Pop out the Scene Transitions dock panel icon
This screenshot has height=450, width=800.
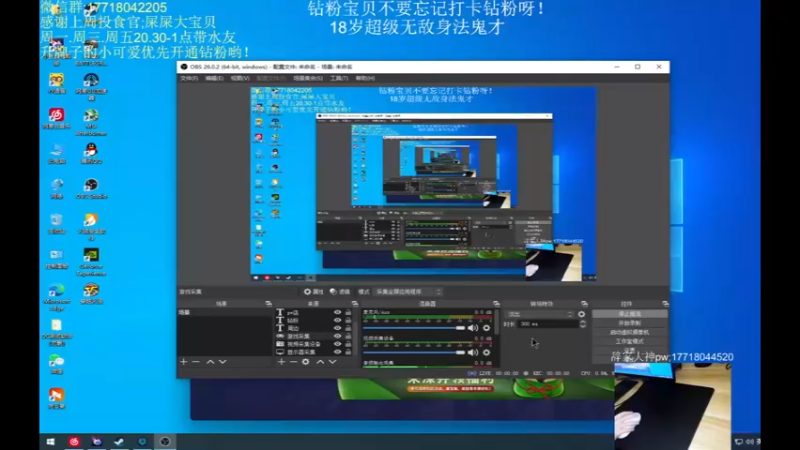584,304
